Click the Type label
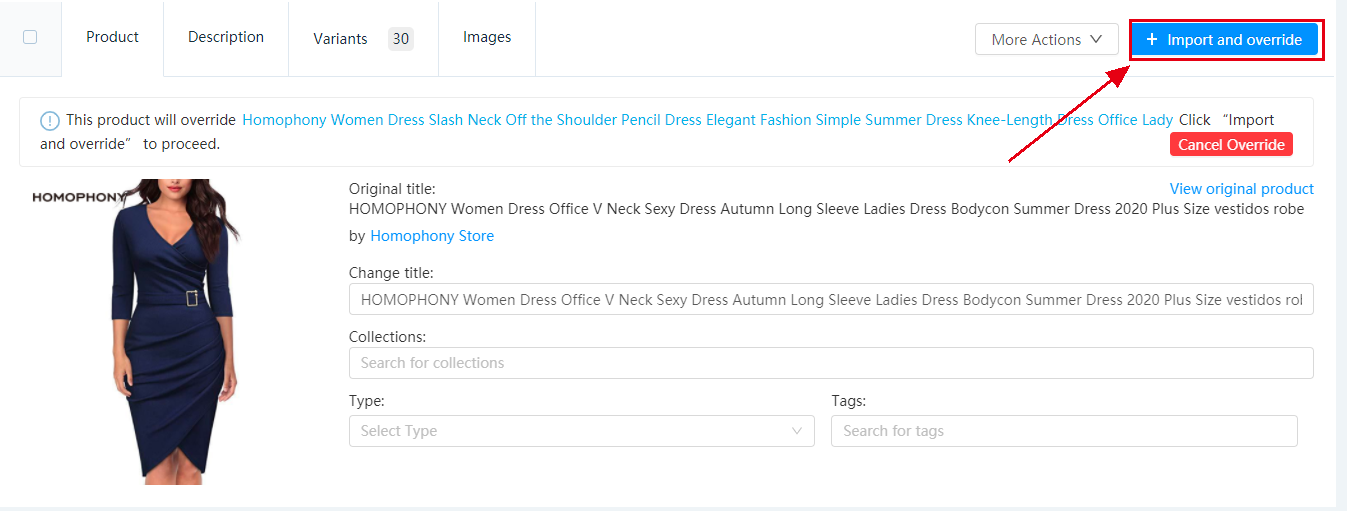The width and height of the screenshot is (1347, 511). pos(367,401)
